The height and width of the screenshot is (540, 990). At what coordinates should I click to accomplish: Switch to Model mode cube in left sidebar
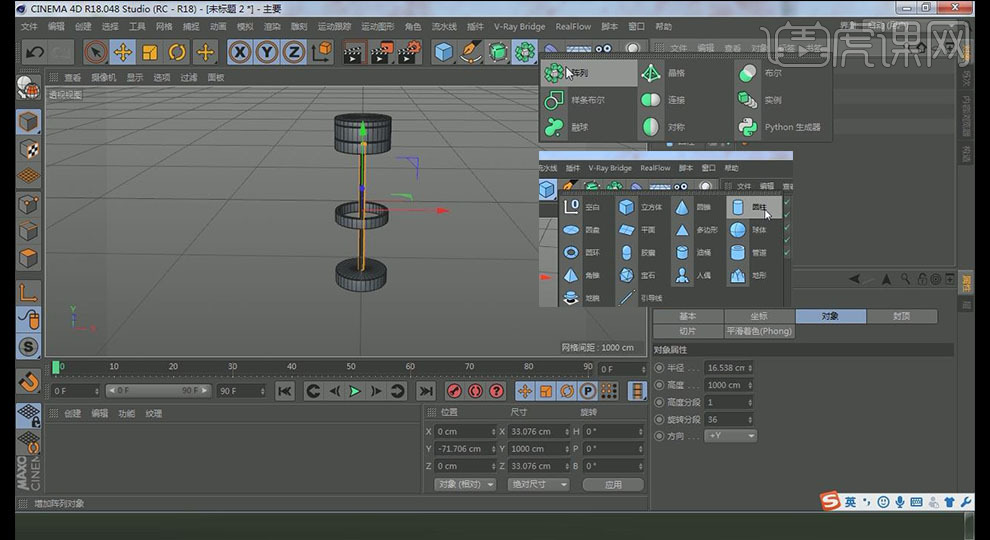[28, 122]
